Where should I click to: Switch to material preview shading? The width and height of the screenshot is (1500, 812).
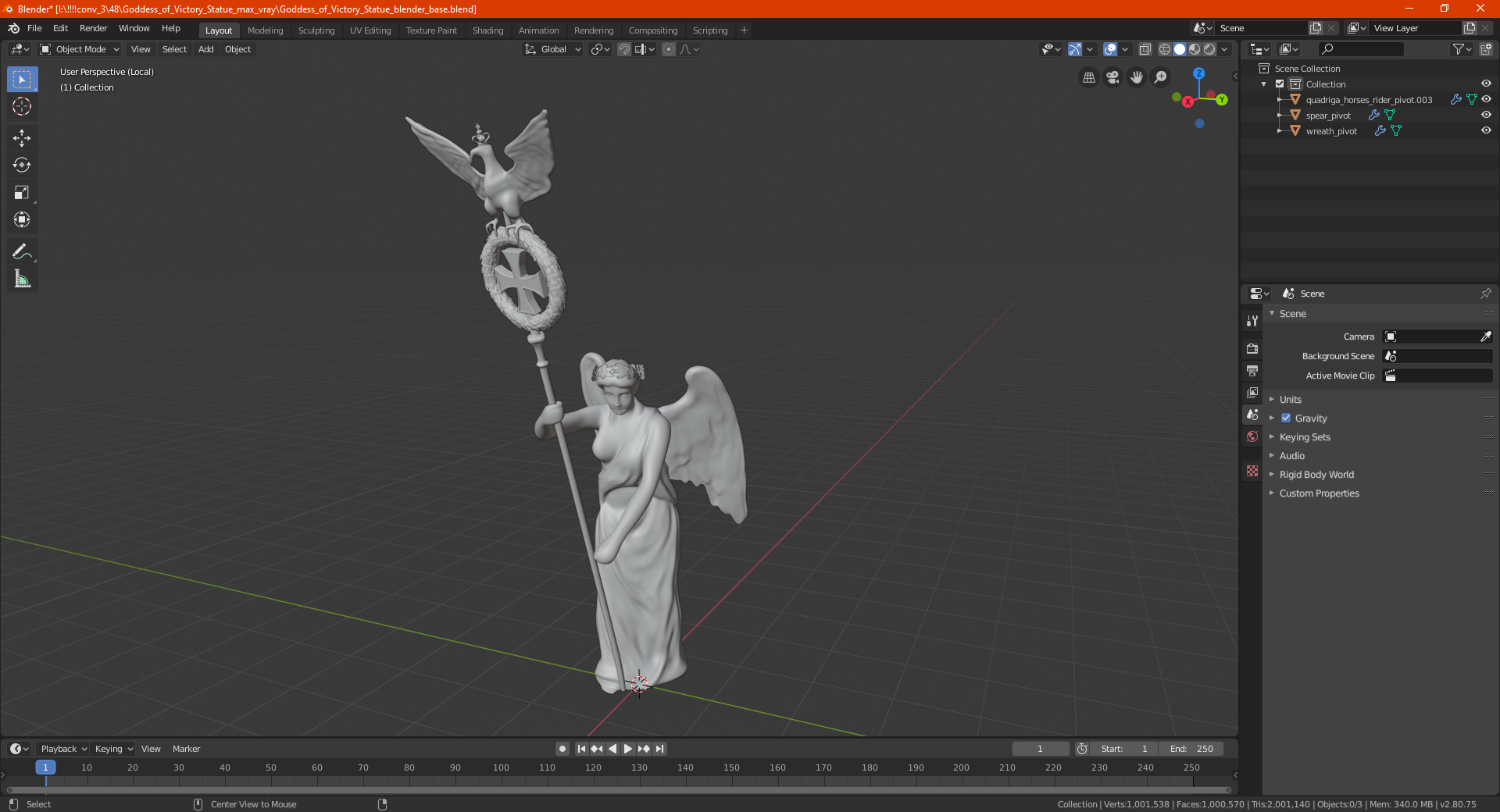click(x=1195, y=49)
